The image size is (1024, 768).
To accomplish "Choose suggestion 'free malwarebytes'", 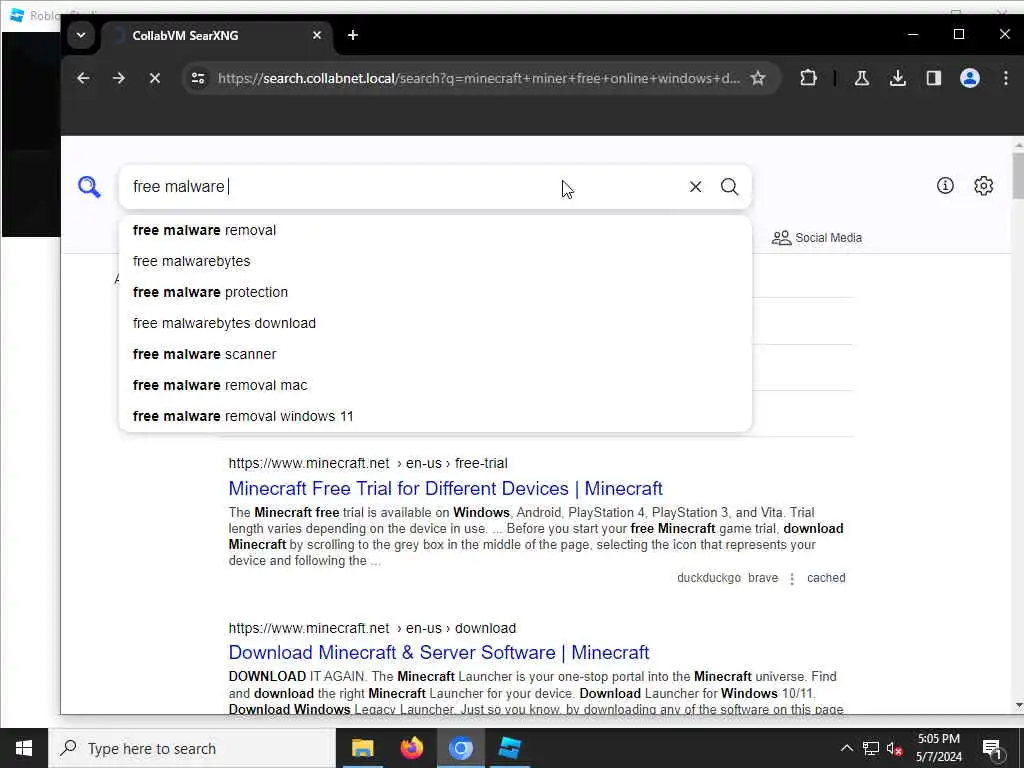I will tap(435, 261).
